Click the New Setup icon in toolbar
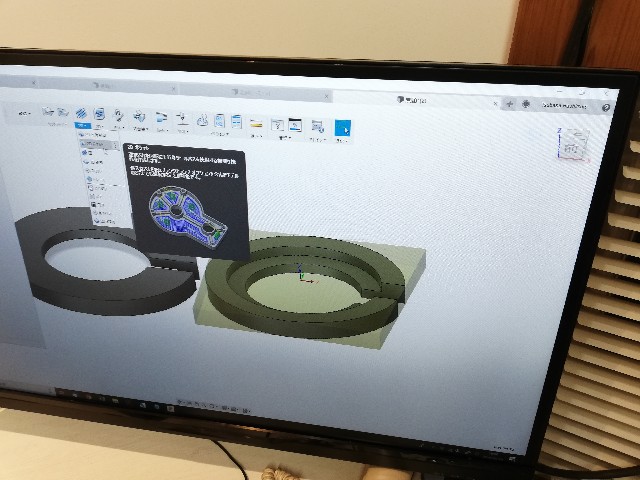The image size is (640, 480). tap(48, 111)
